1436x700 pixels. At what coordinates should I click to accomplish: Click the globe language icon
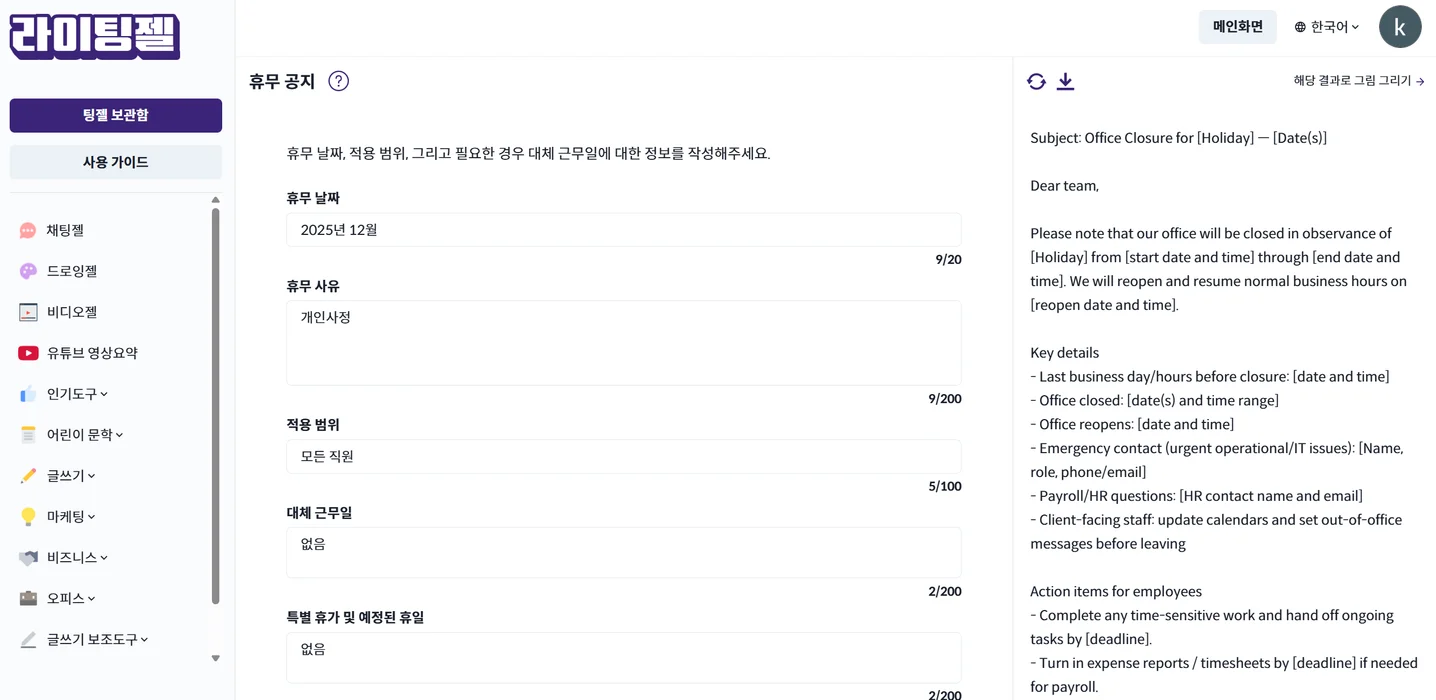(1300, 27)
